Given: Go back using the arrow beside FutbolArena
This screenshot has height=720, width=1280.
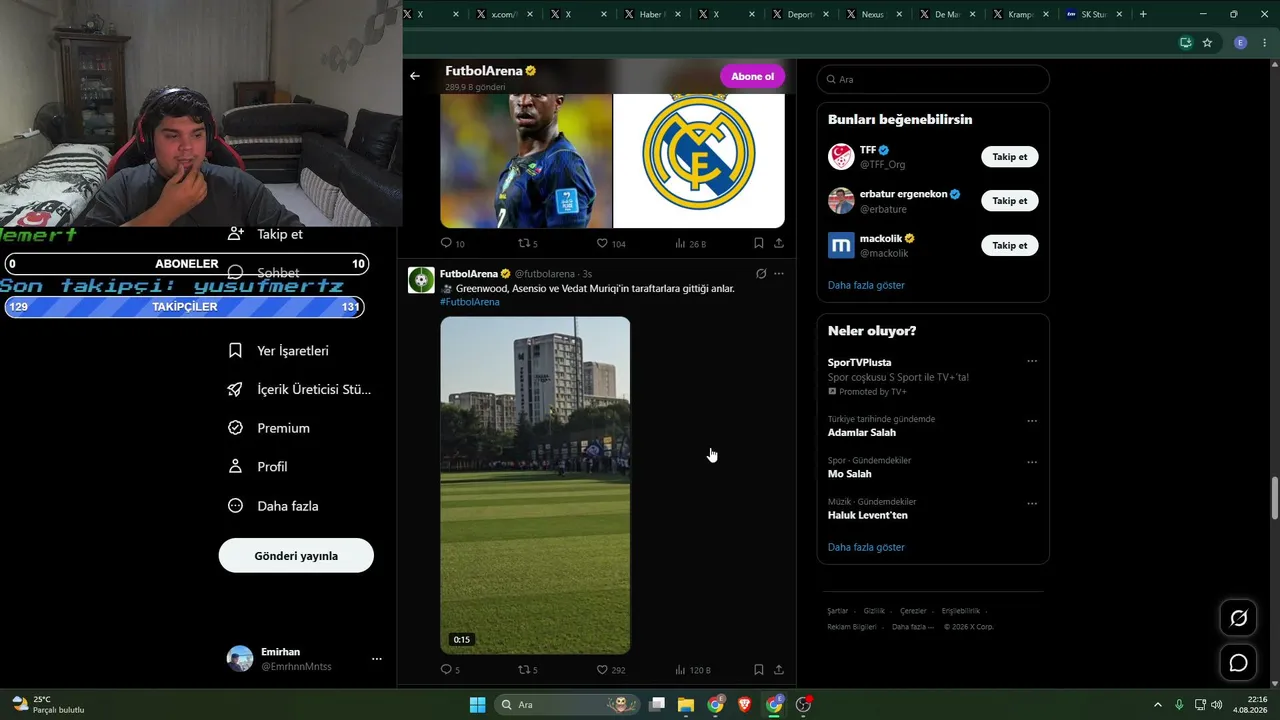Looking at the screenshot, I should [415, 76].
